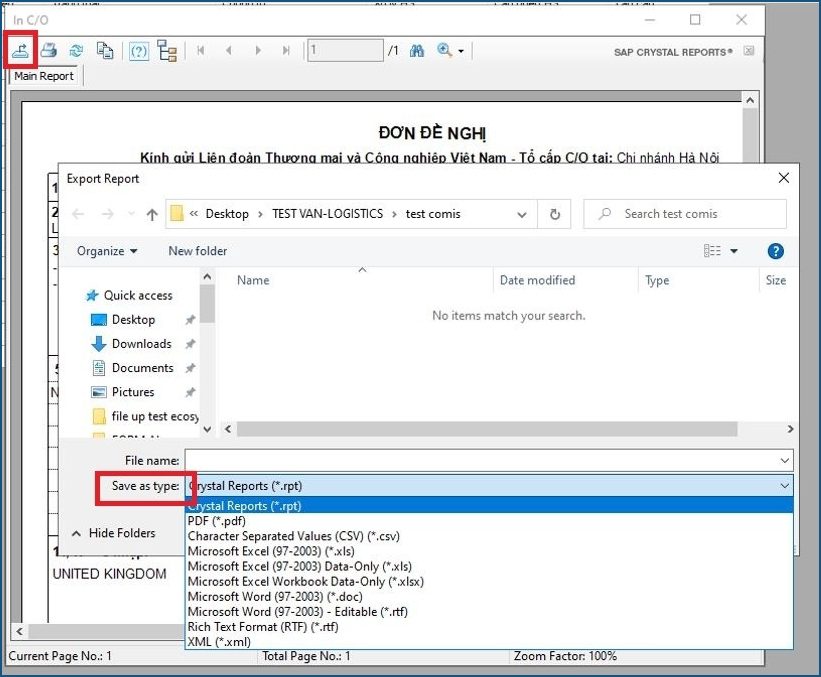This screenshot has width=821, height=677.
Task: Open the view options dropdown arrow
Action: (734, 251)
